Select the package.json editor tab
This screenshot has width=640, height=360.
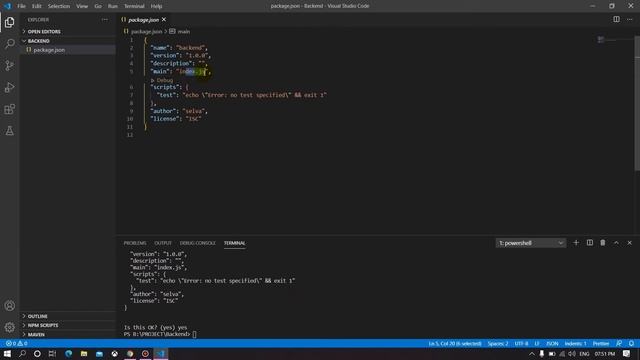pos(144,20)
